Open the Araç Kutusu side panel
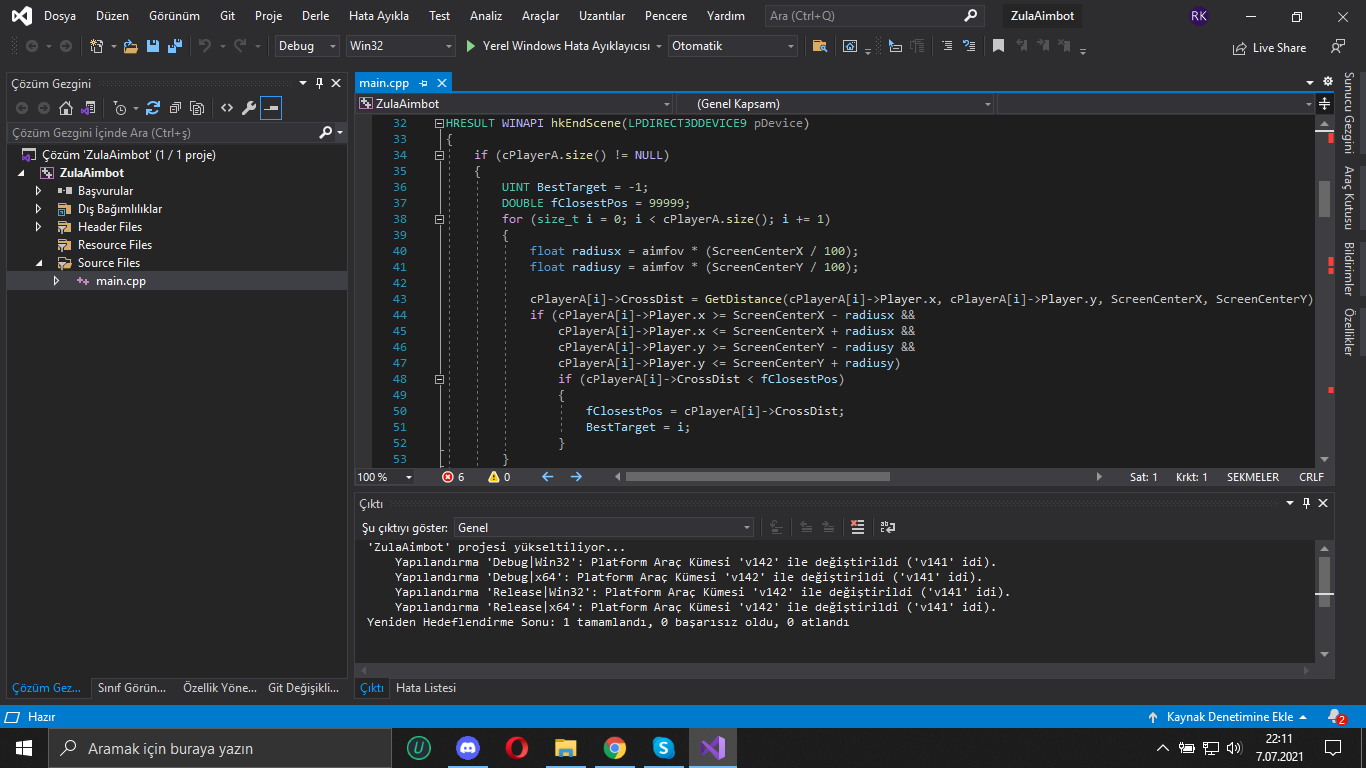The image size is (1366, 768). [x=1348, y=198]
